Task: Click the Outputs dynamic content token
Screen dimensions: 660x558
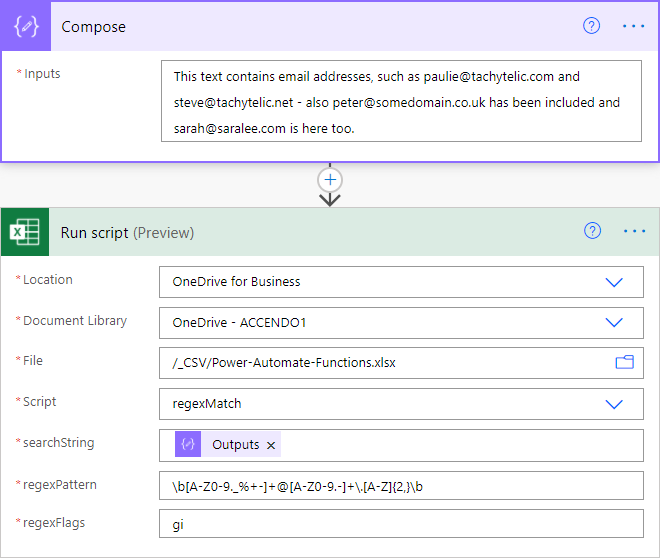Action: [x=234, y=445]
